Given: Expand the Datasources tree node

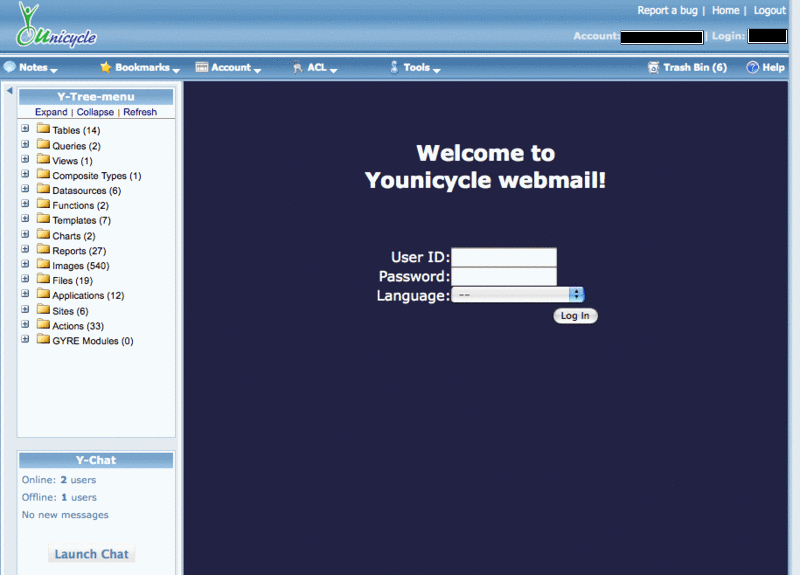Looking at the screenshot, I should (25, 190).
